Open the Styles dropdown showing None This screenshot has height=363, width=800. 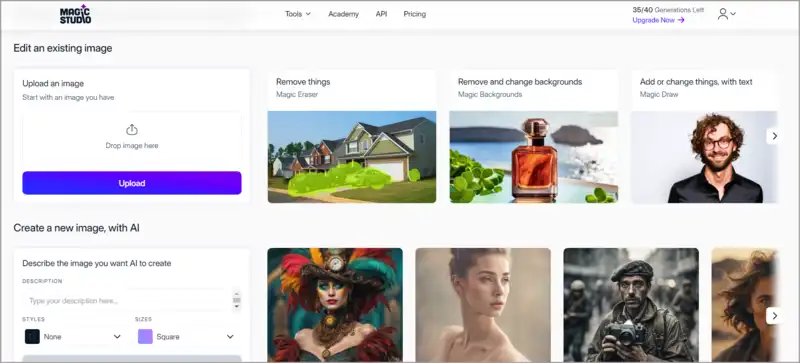[x=73, y=336]
